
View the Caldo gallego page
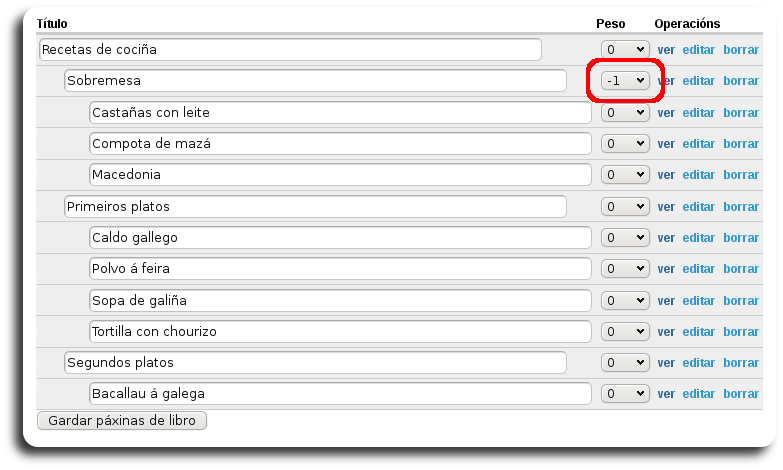pyautogui.click(x=666, y=238)
